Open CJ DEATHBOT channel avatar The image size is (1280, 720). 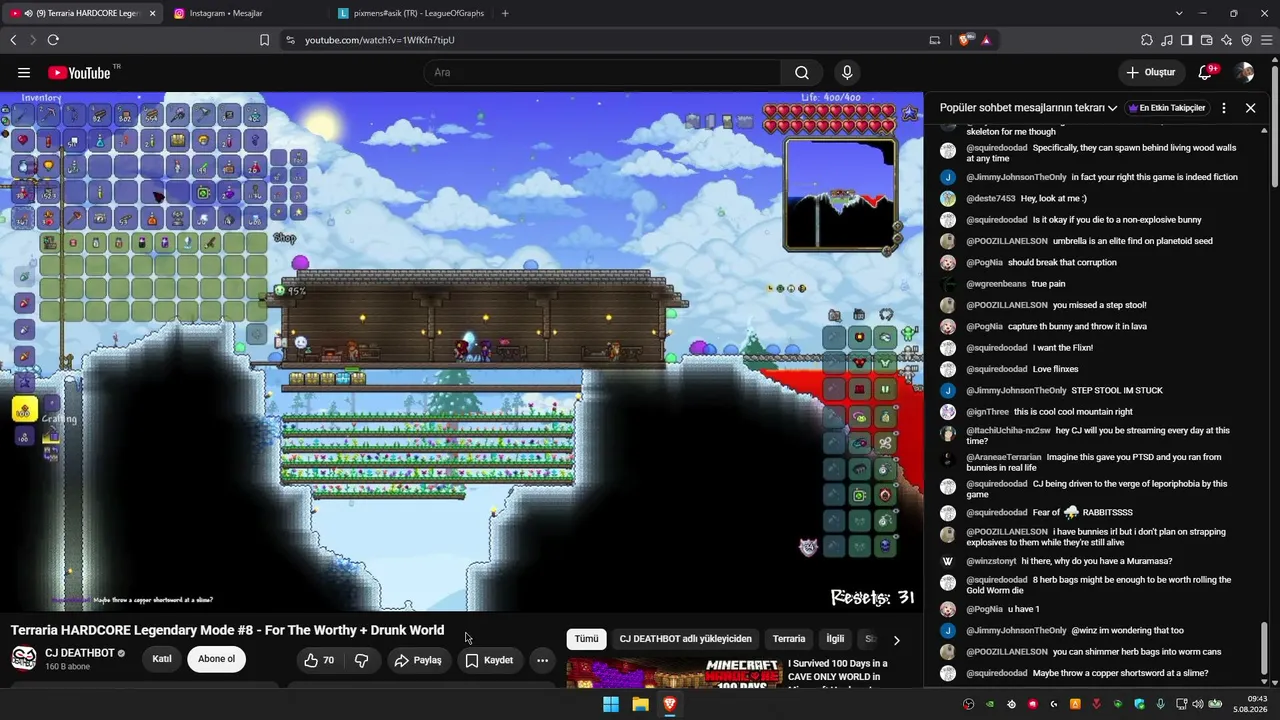pyautogui.click(x=24, y=659)
